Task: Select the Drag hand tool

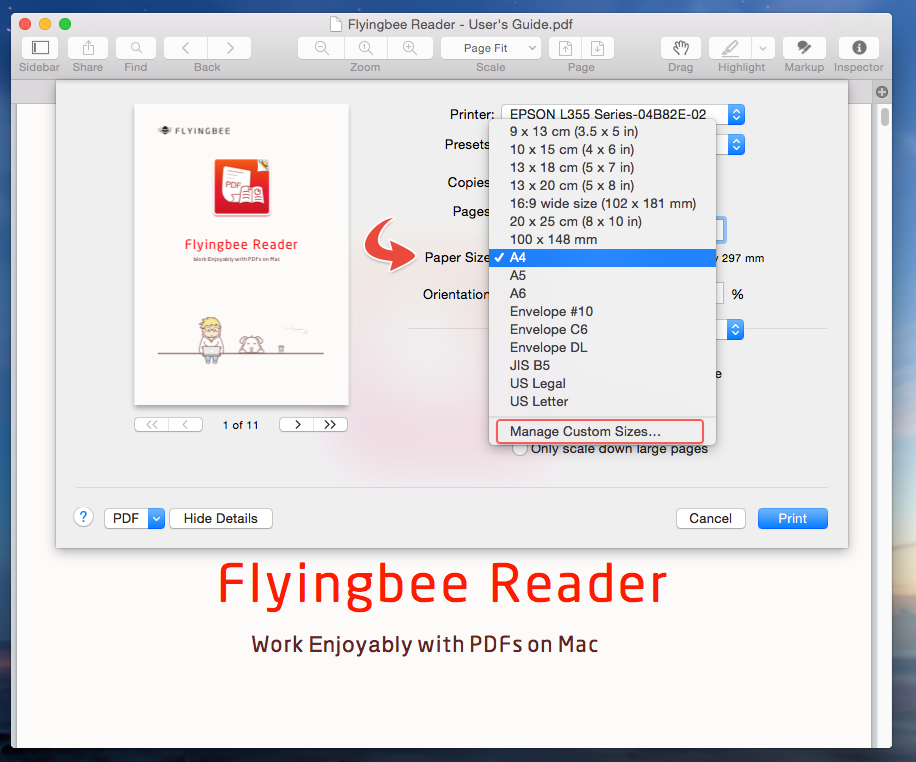Action: [x=681, y=48]
